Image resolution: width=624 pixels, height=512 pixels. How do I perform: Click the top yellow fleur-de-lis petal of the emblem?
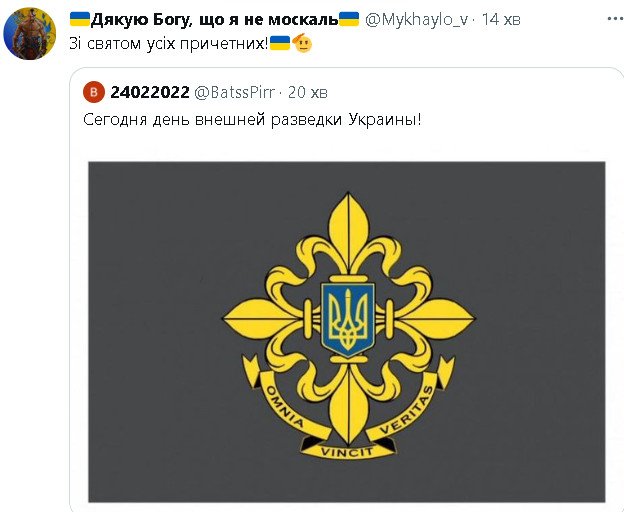click(348, 233)
